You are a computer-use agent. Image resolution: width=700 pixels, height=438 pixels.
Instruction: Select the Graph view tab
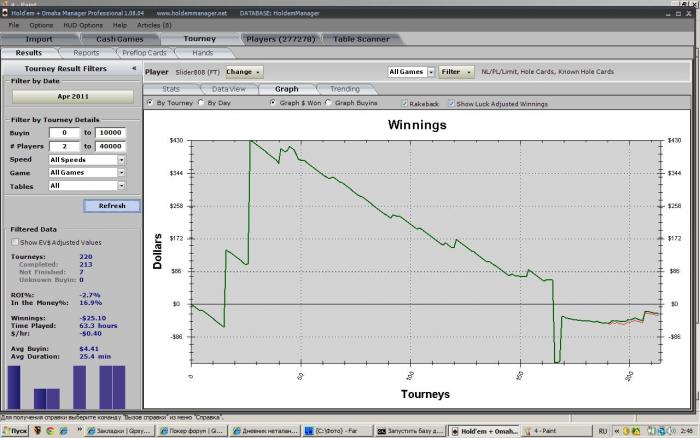pos(287,89)
